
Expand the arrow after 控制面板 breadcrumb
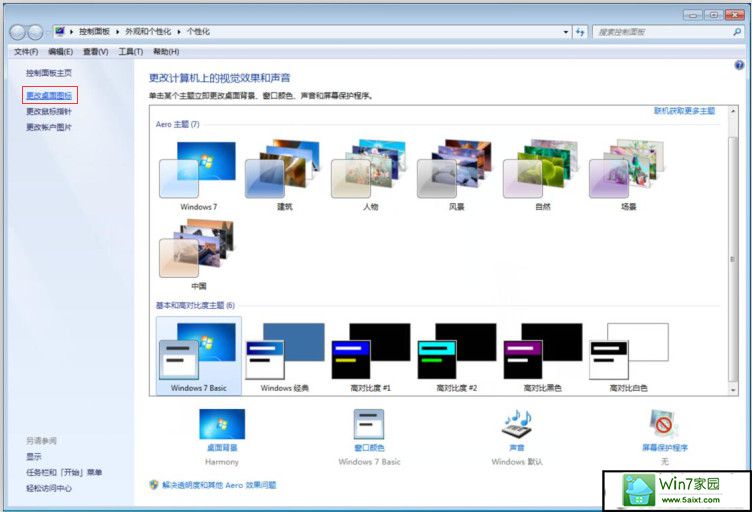(x=118, y=32)
